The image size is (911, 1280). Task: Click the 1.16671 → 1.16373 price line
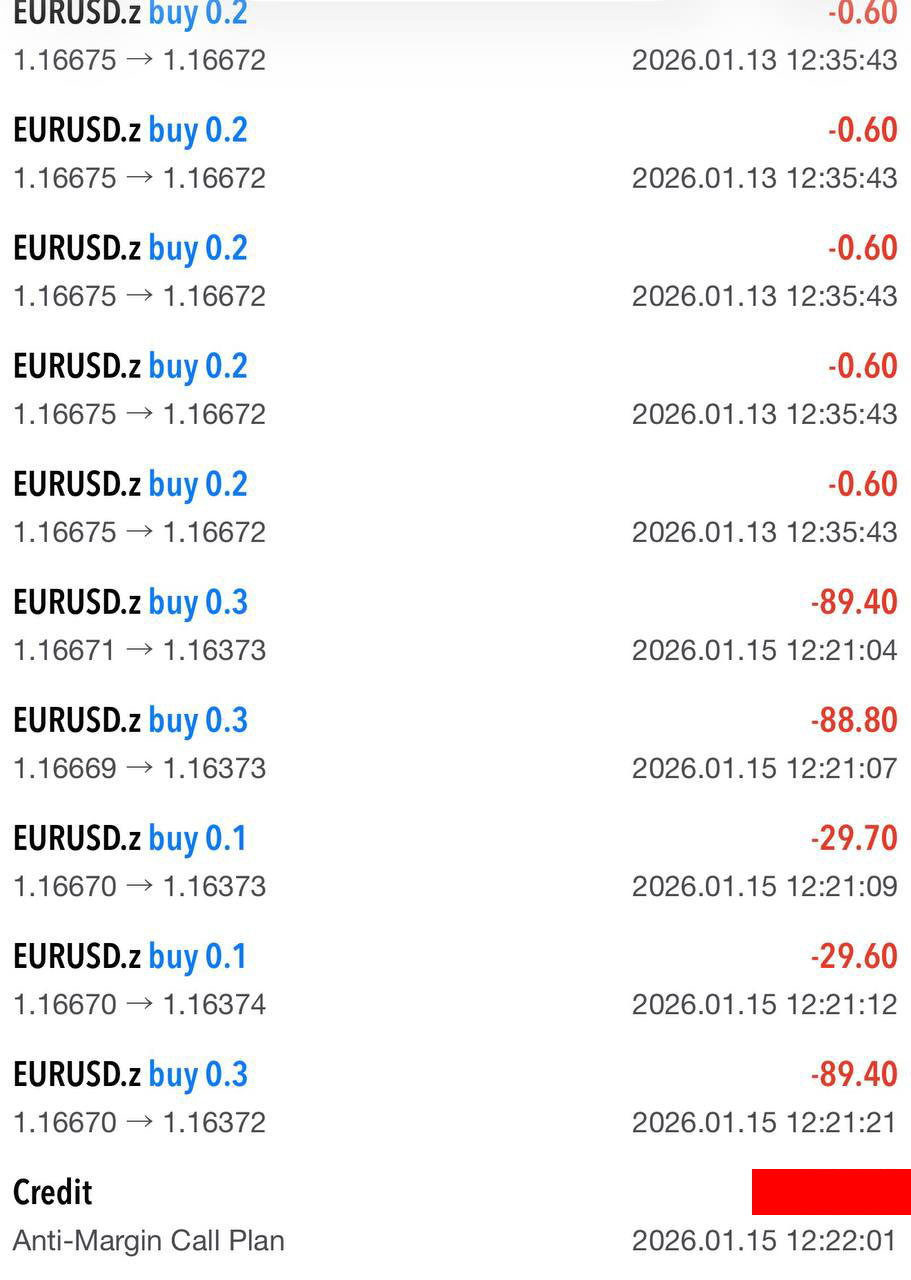(139, 650)
